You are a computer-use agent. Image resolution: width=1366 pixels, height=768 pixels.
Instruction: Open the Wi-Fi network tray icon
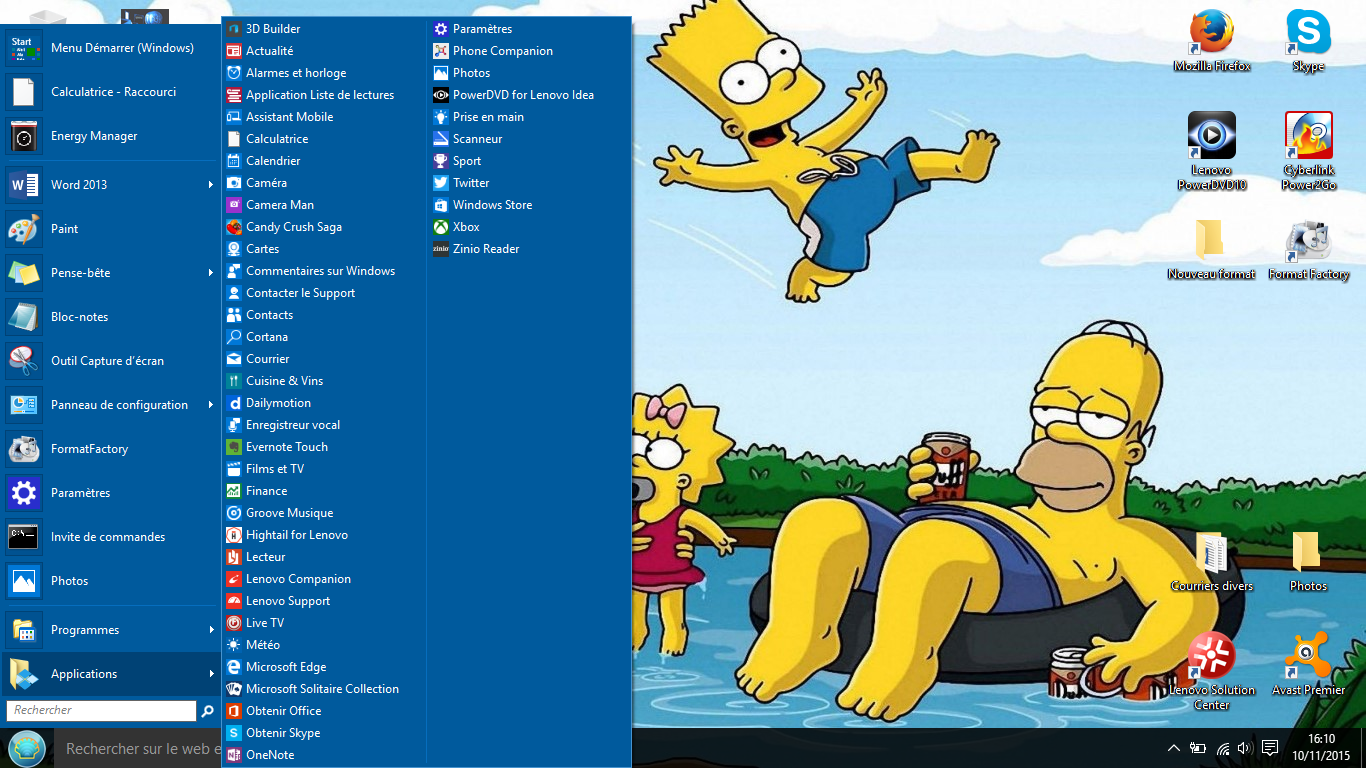[1223, 748]
